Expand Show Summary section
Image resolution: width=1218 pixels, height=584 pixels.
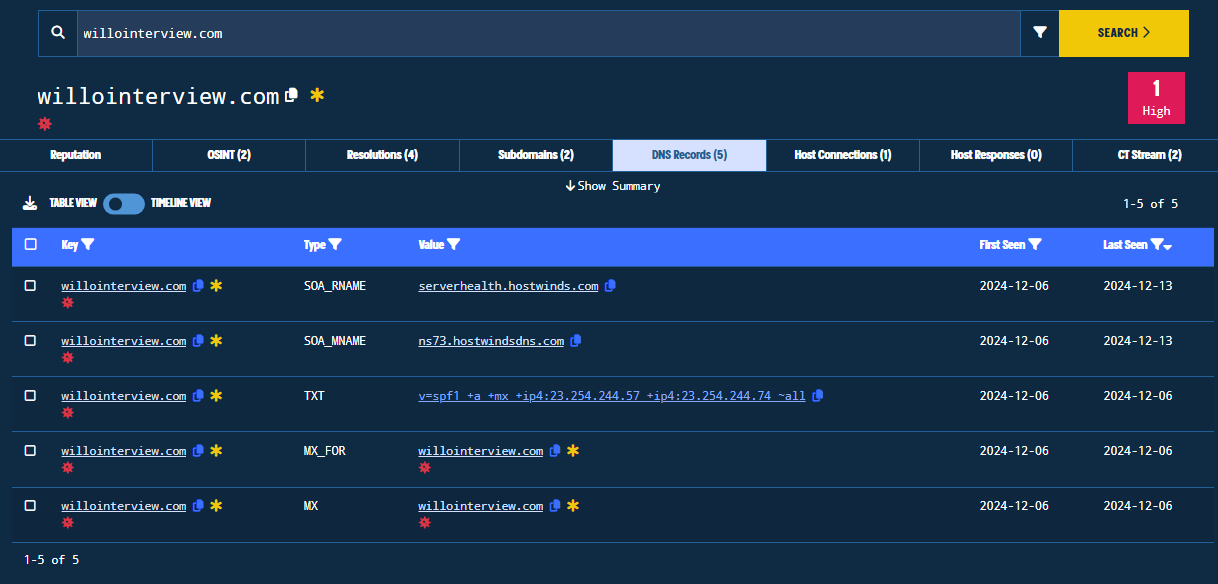[x=612, y=186]
